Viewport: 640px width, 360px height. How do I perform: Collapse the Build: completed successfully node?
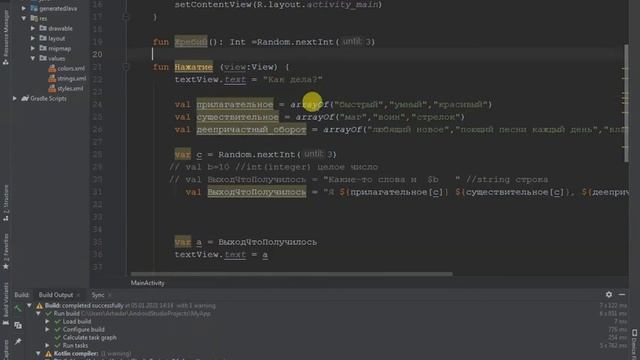click(29, 305)
